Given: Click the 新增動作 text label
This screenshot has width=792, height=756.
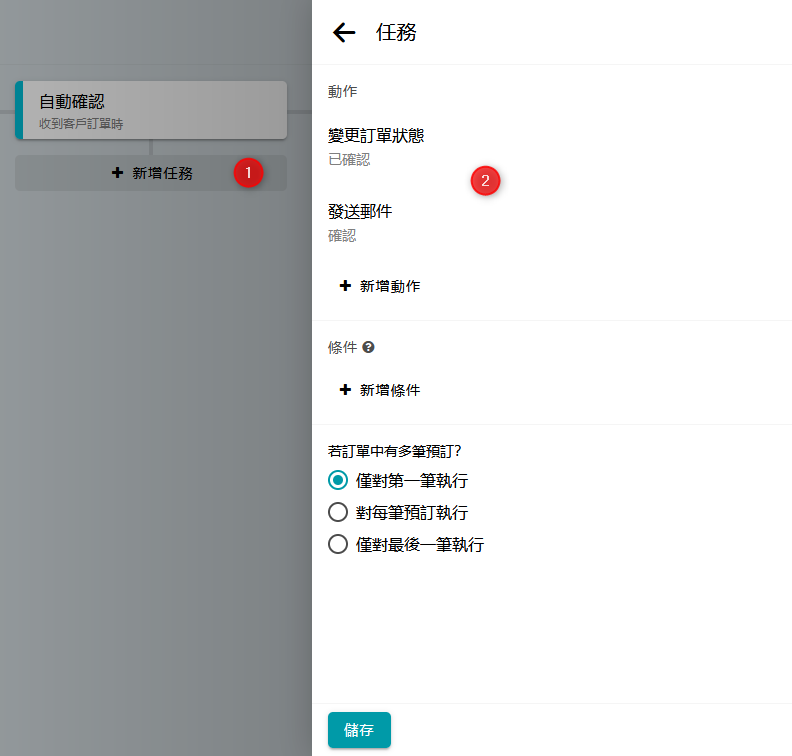Looking at the screenshot, I should (390, 286).
